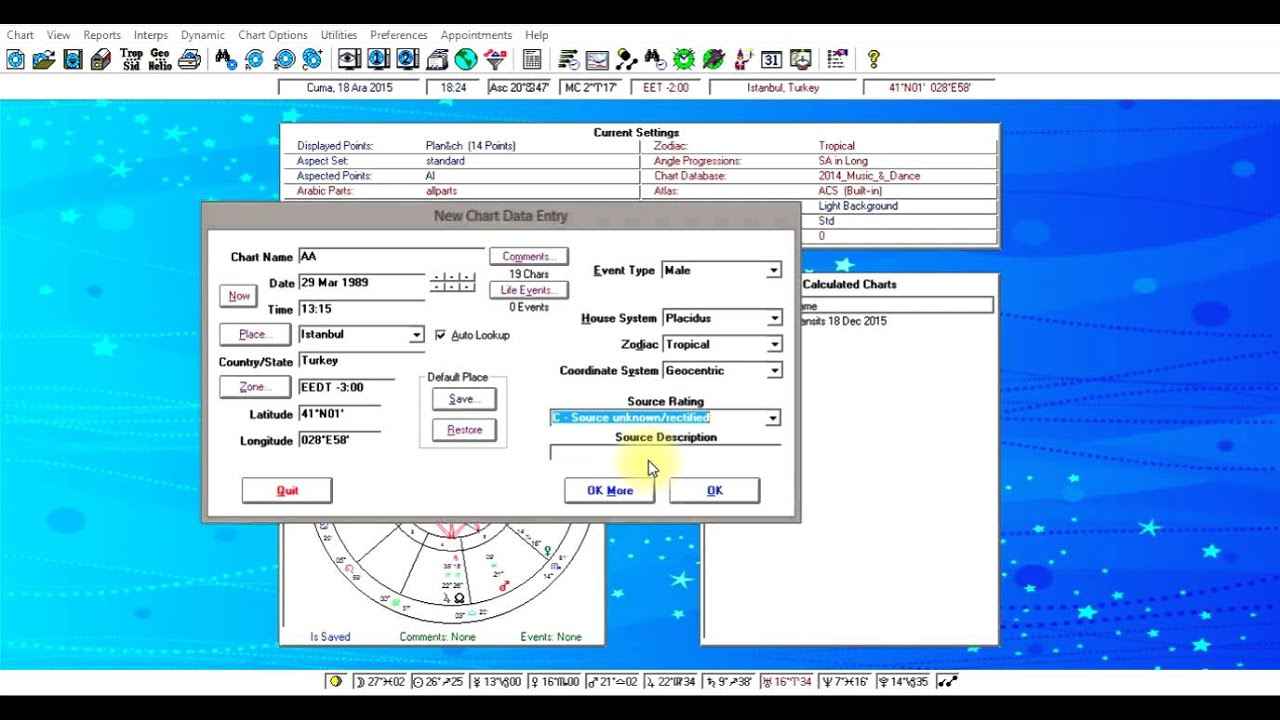Click the Geo/Helio coordinate toolbar icon
Image resolution: width=1280 pixels, height=720 pixels.
coord(160,60)
